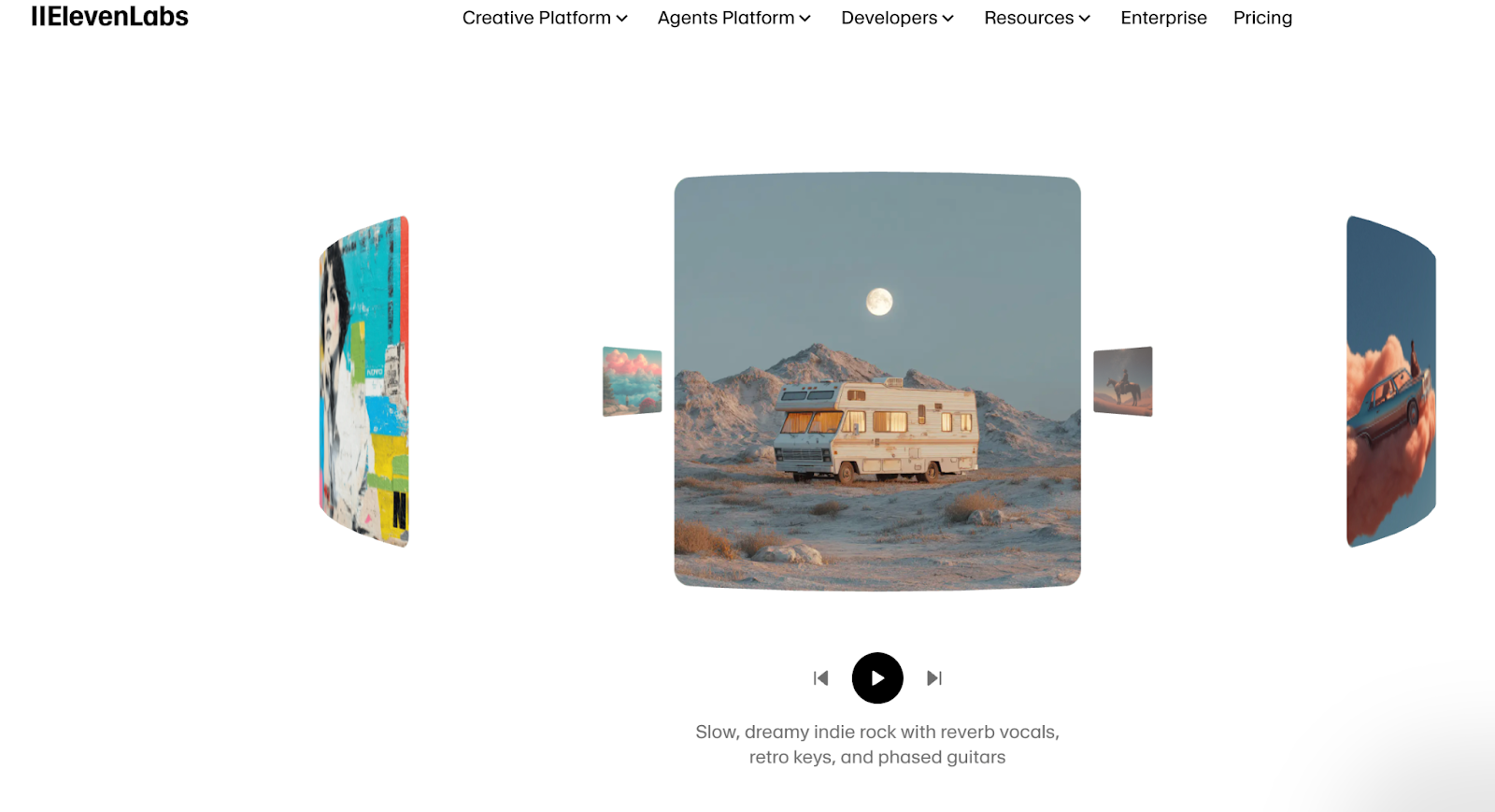1495x812 pixels.
Task: Click the dreamy indie rock description text
Action: point(877,745)
